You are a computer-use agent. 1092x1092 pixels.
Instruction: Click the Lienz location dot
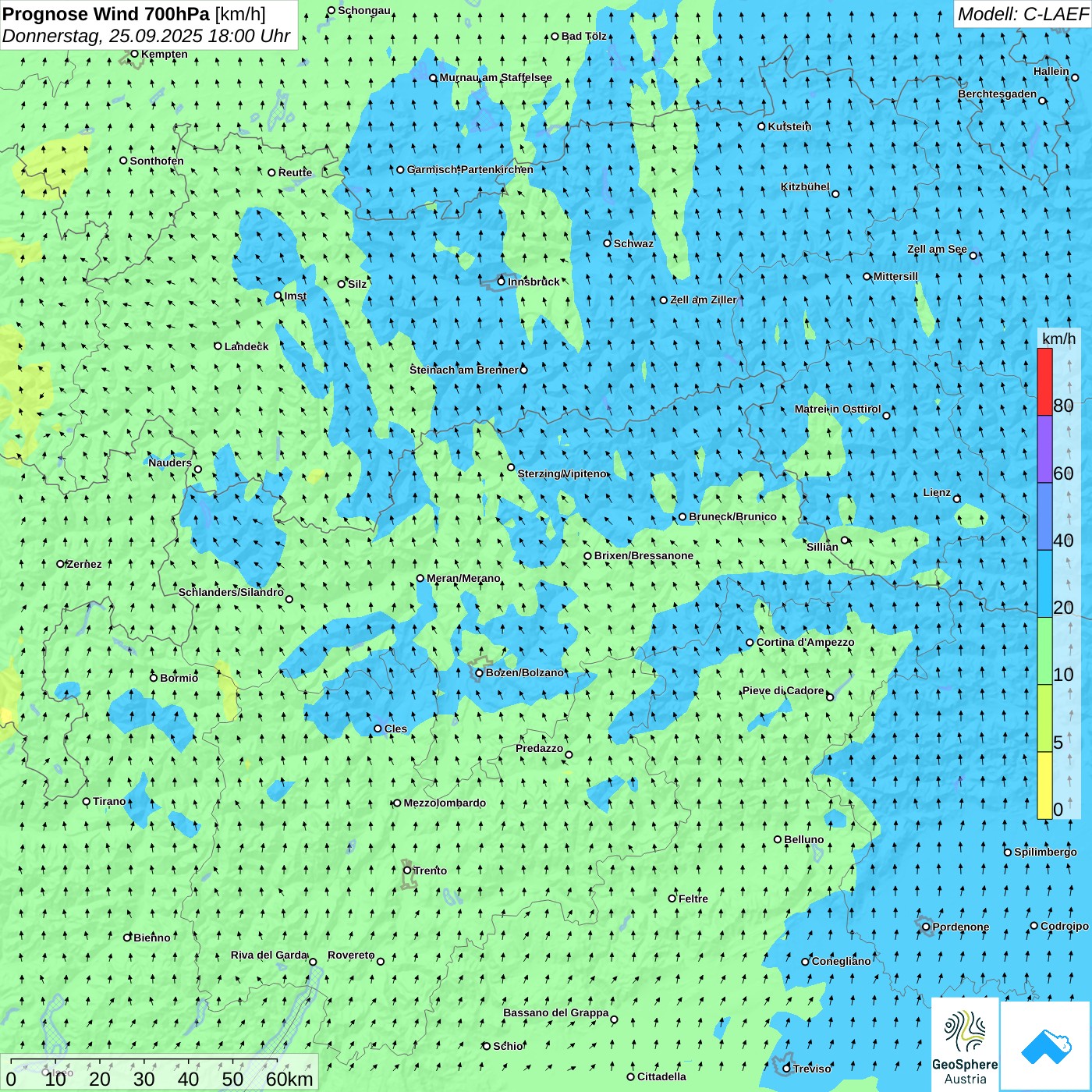(957, 499)
